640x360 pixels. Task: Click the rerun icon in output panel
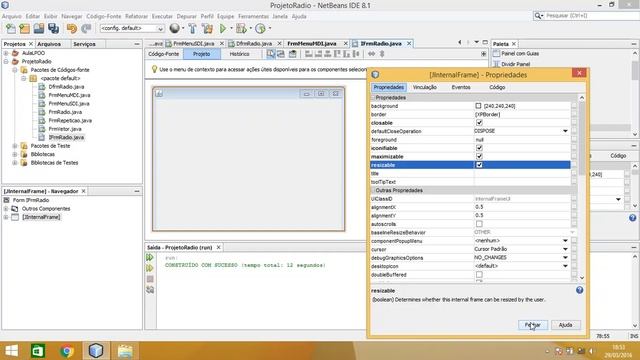click(x=150, y=257)
